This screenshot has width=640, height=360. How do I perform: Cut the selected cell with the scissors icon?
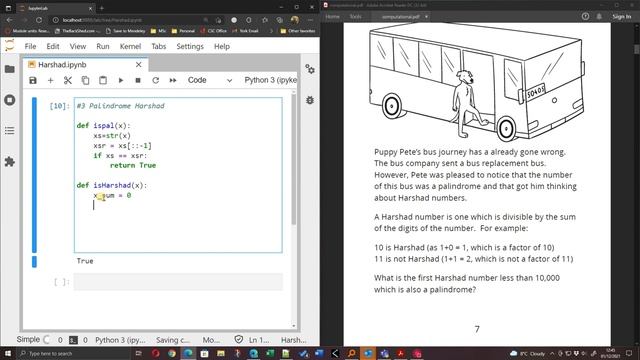68,80
